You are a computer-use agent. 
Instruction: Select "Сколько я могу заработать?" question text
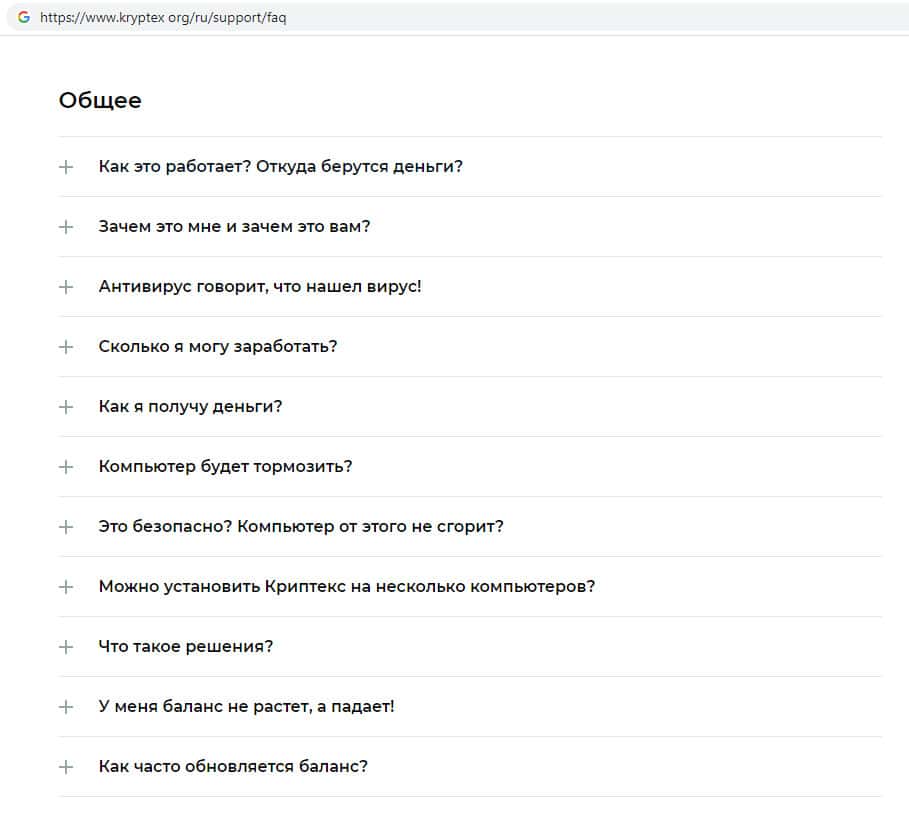(x=218, y=346)
